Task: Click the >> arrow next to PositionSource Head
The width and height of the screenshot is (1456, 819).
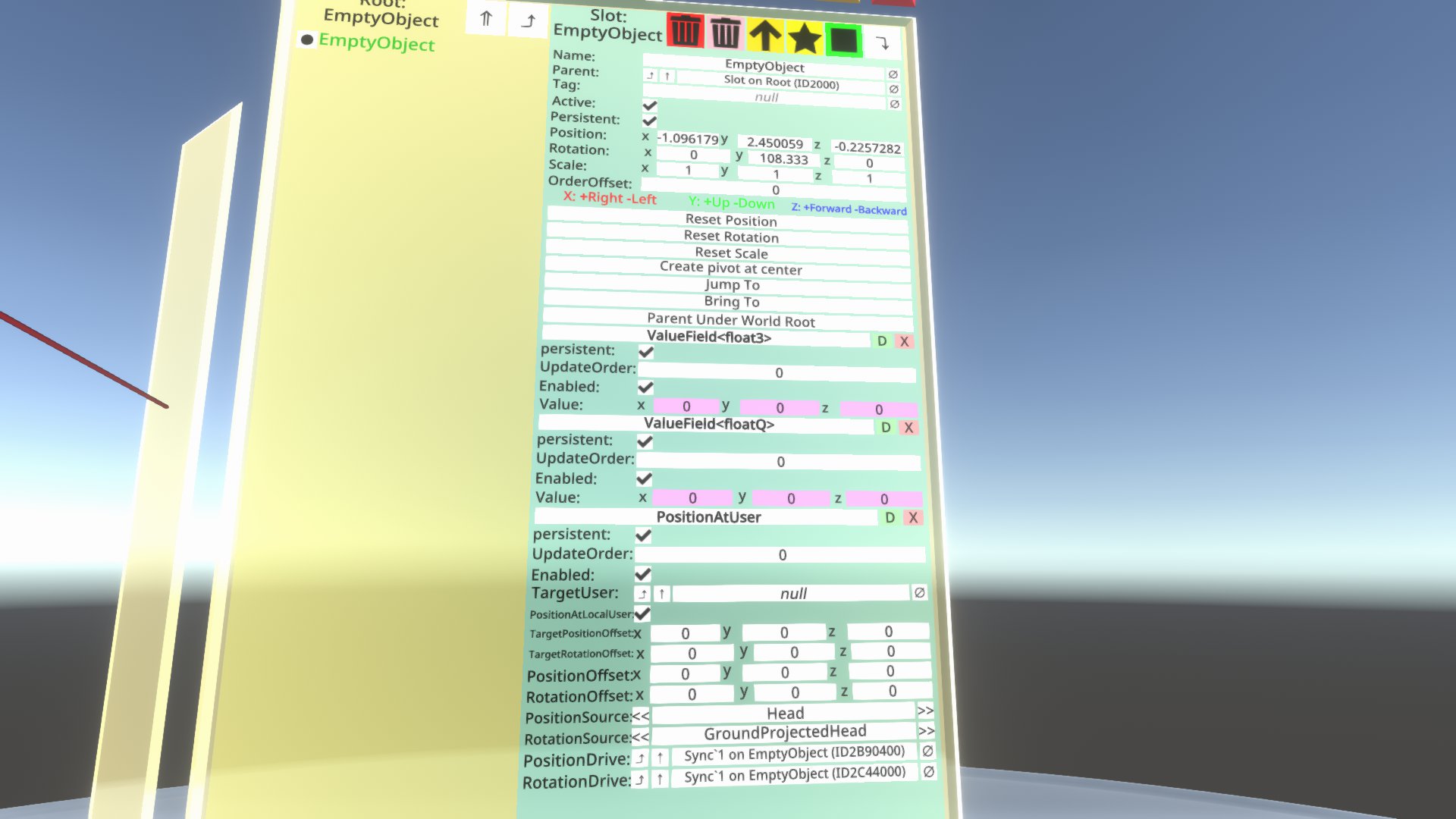Action: (924, 712)
